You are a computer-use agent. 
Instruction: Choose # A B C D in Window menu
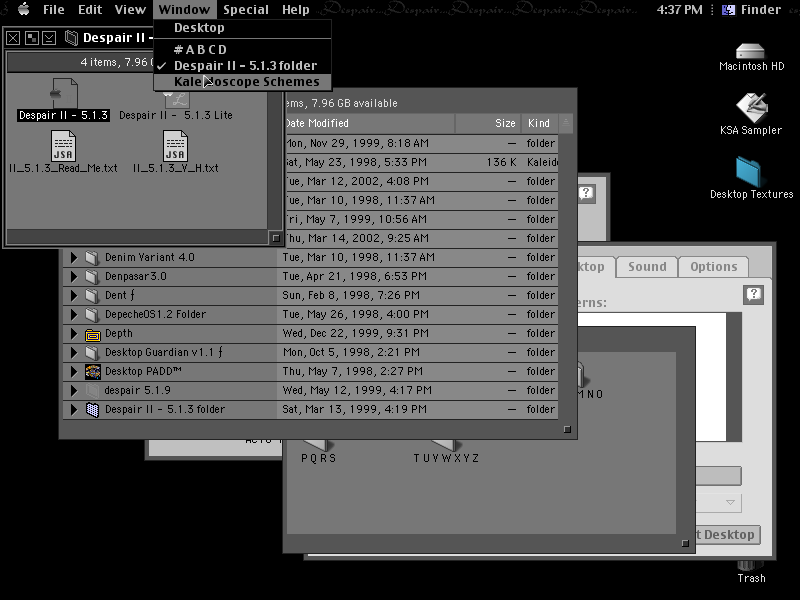click(243, 49)
